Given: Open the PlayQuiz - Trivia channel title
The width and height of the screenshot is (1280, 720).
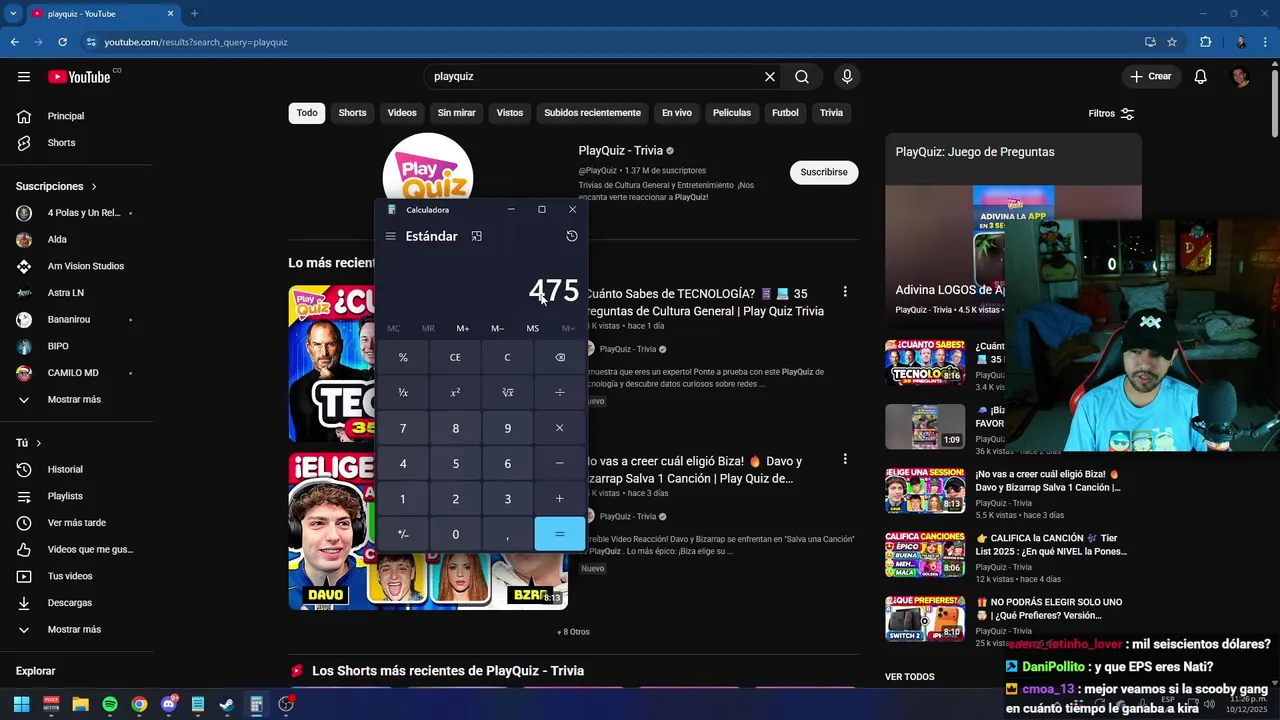Looking at the screenshot, I should coord(621,150).
